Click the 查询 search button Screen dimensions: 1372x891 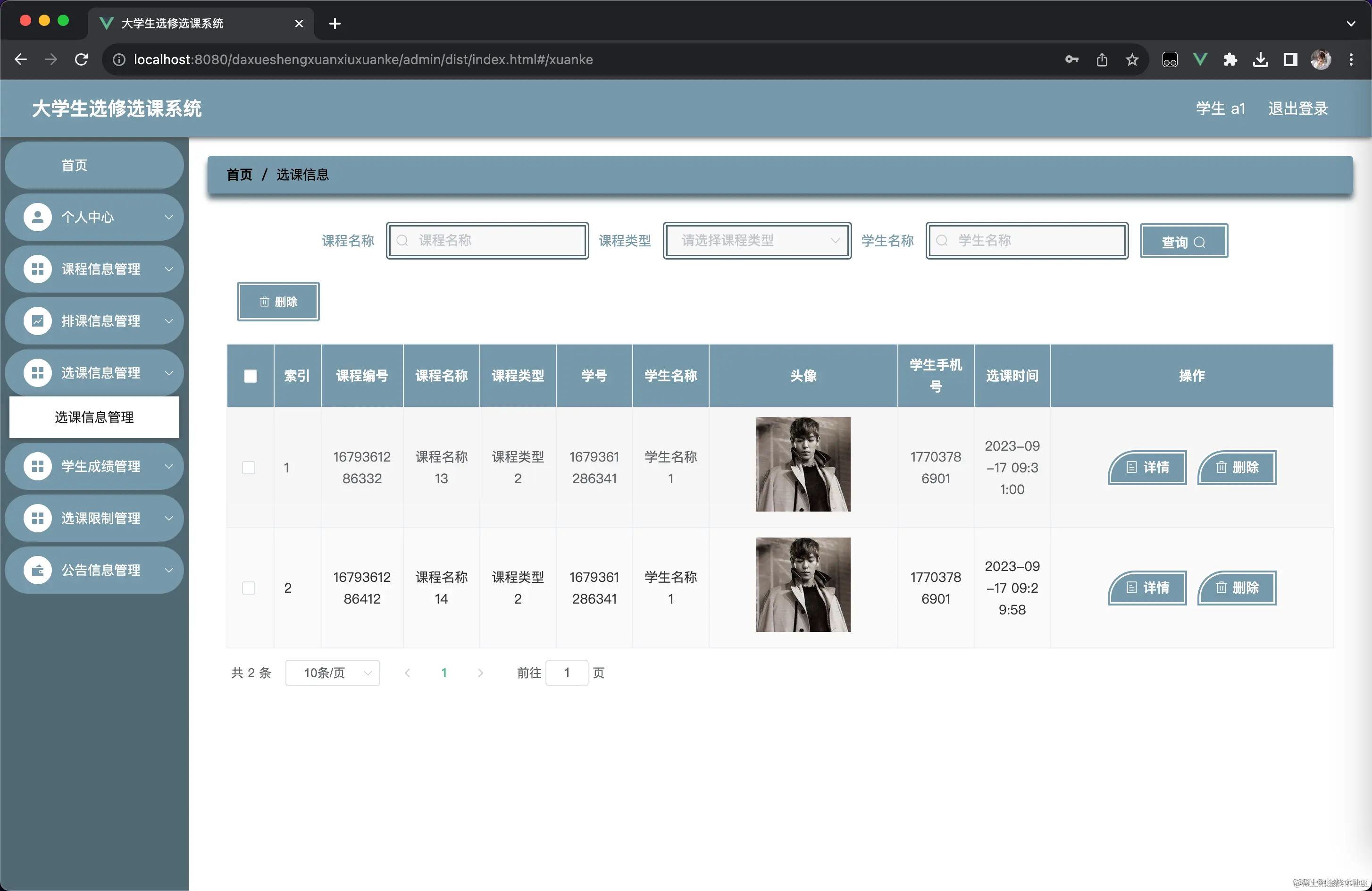pyautogui.click(x=1183, y=241)
